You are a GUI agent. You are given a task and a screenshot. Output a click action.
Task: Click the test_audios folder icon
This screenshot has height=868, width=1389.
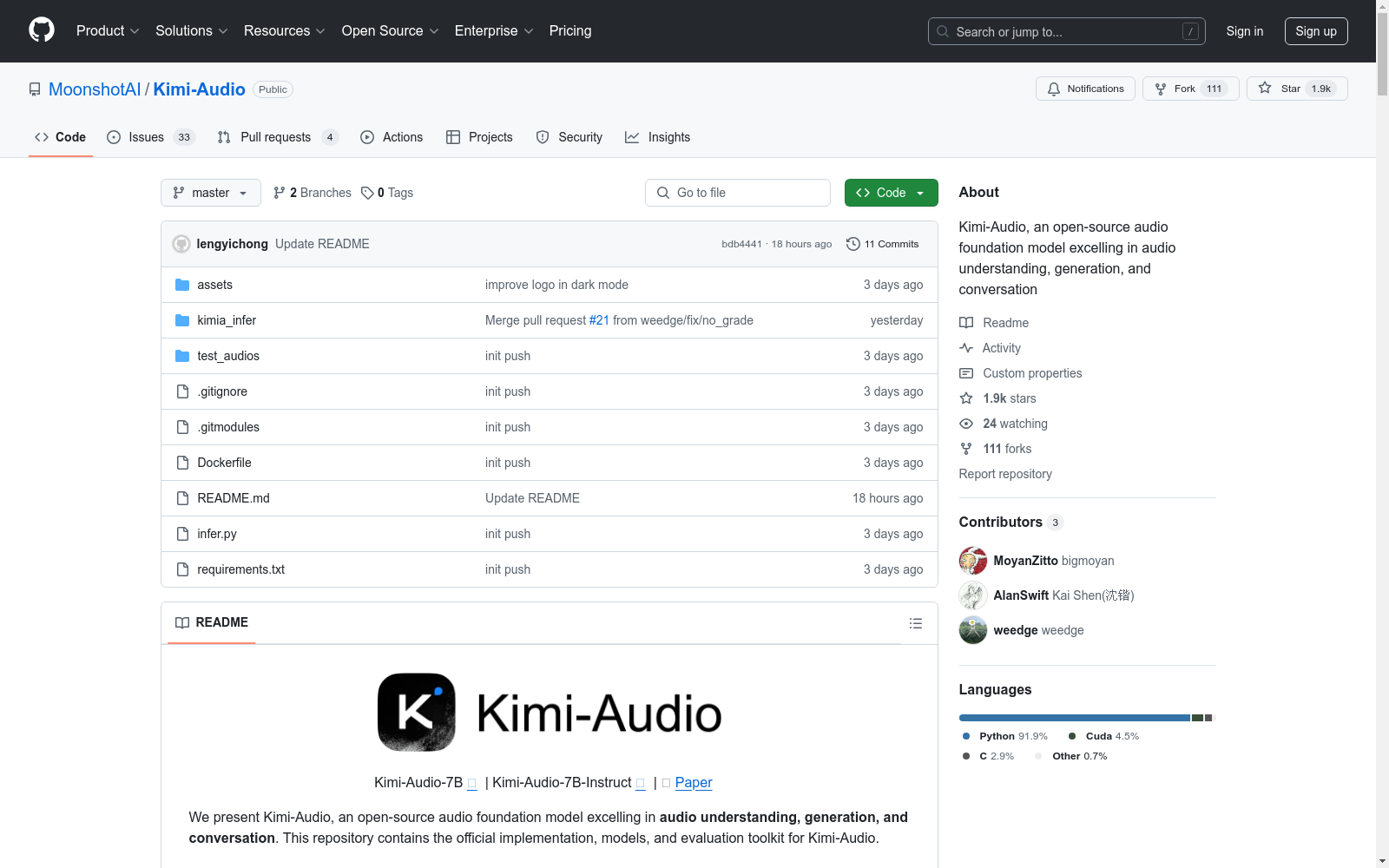coord(182,356)
